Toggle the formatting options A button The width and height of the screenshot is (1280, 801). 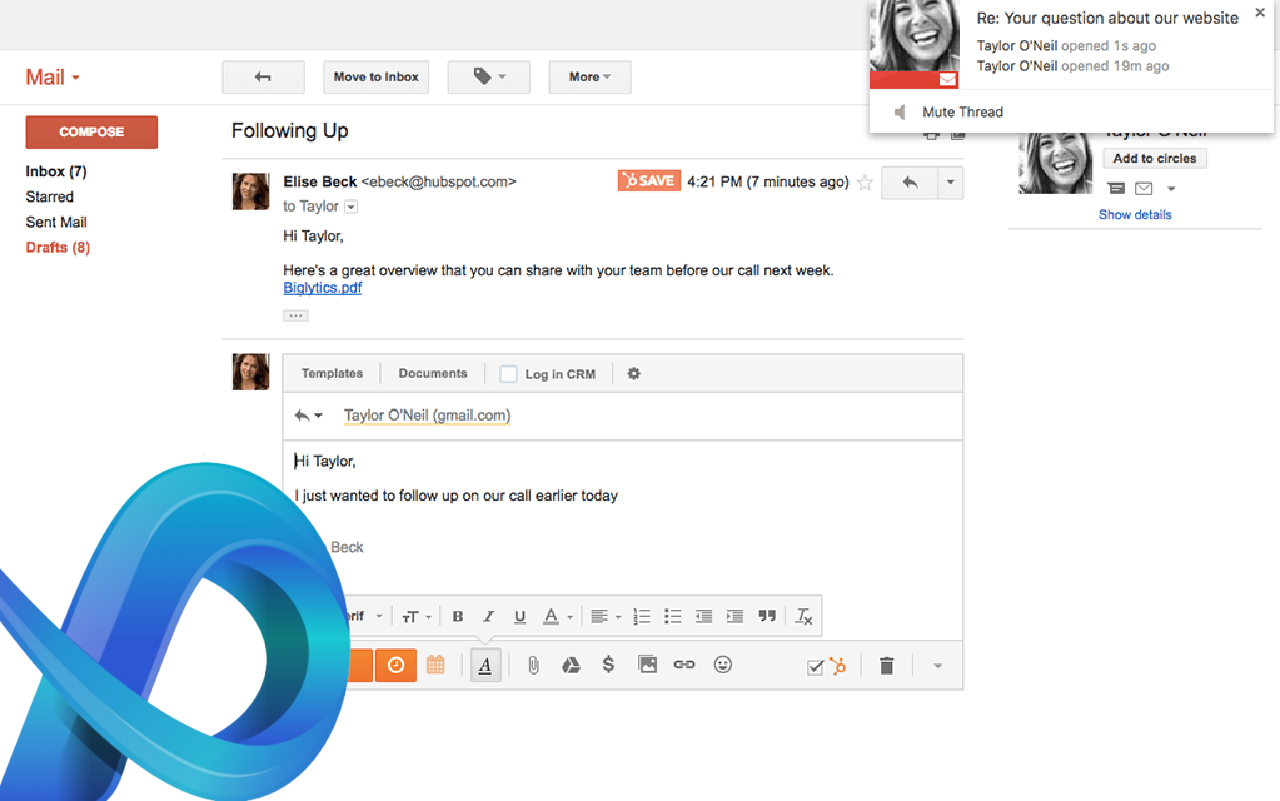(x=485, y=666)
